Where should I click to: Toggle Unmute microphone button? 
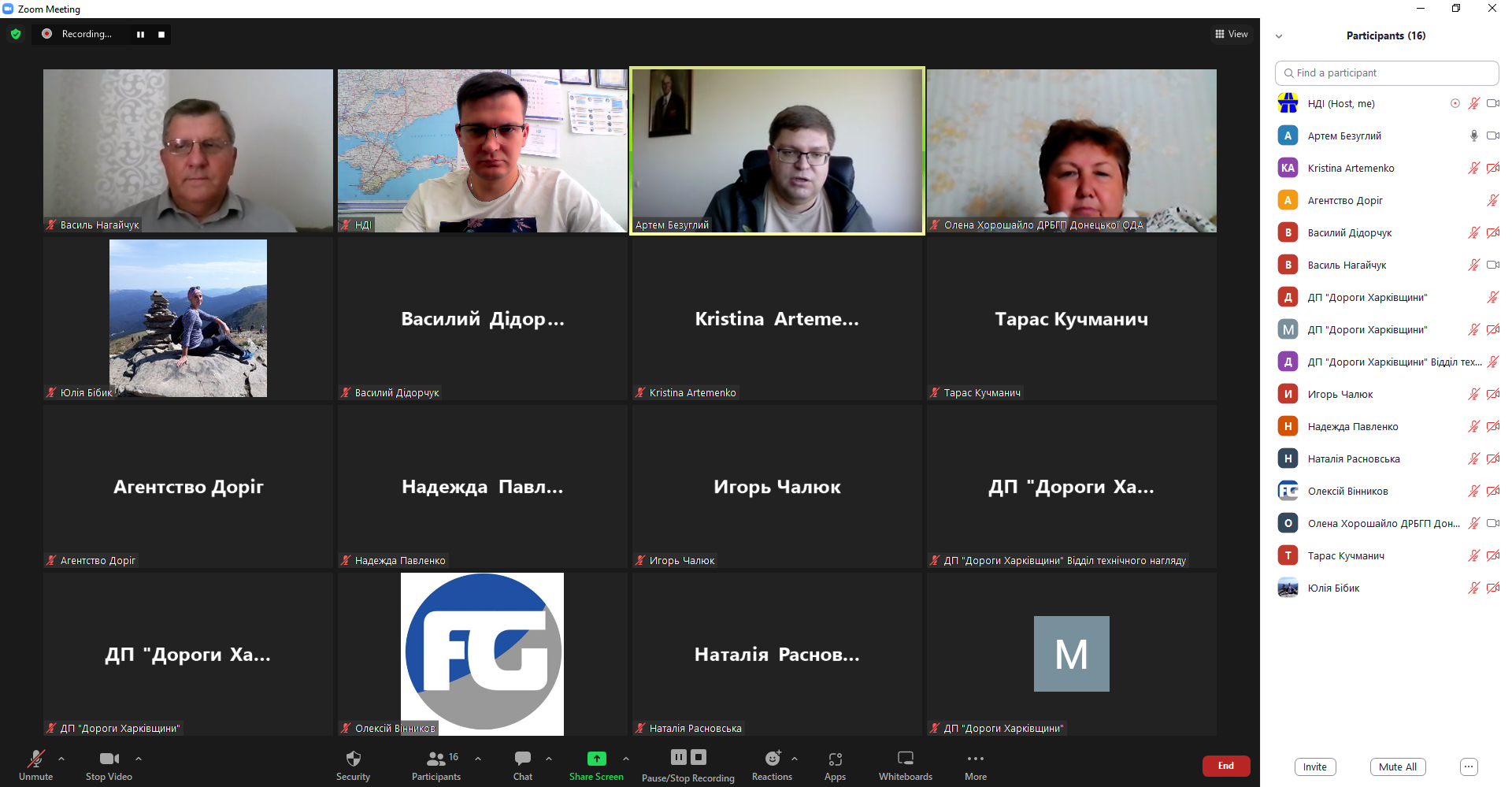(x=36, y=759)
